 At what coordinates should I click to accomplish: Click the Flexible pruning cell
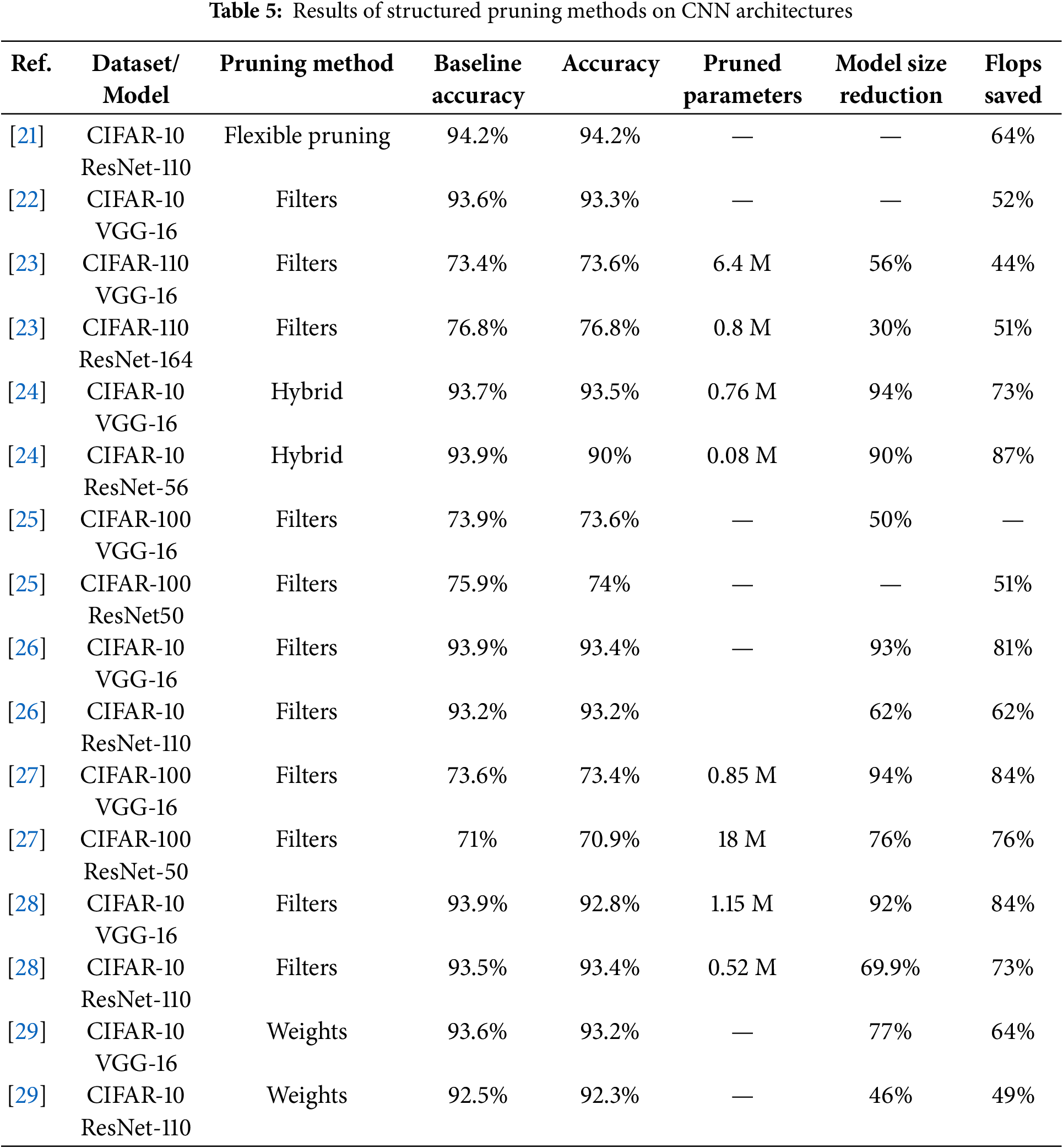(307, 137)
